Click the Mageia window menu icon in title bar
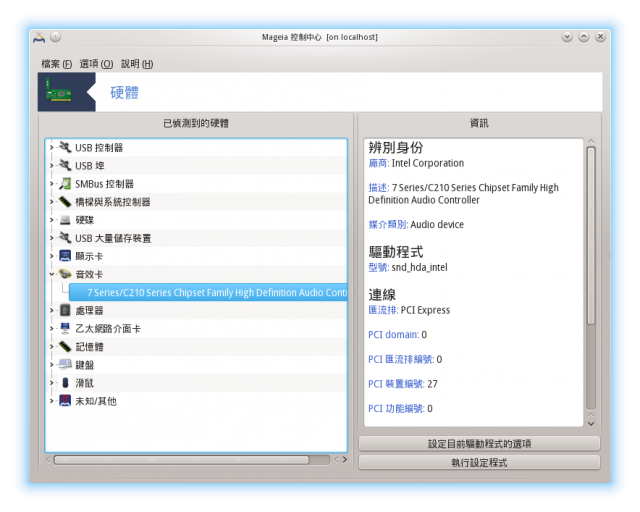The width and height of the screenshot is (640, 512). pyautogui.click(x=39, y=37)
